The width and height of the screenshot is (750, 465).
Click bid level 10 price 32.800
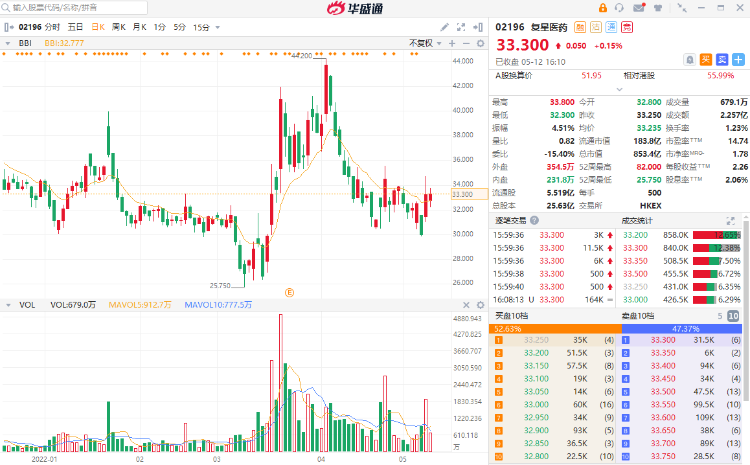(536, 456)
